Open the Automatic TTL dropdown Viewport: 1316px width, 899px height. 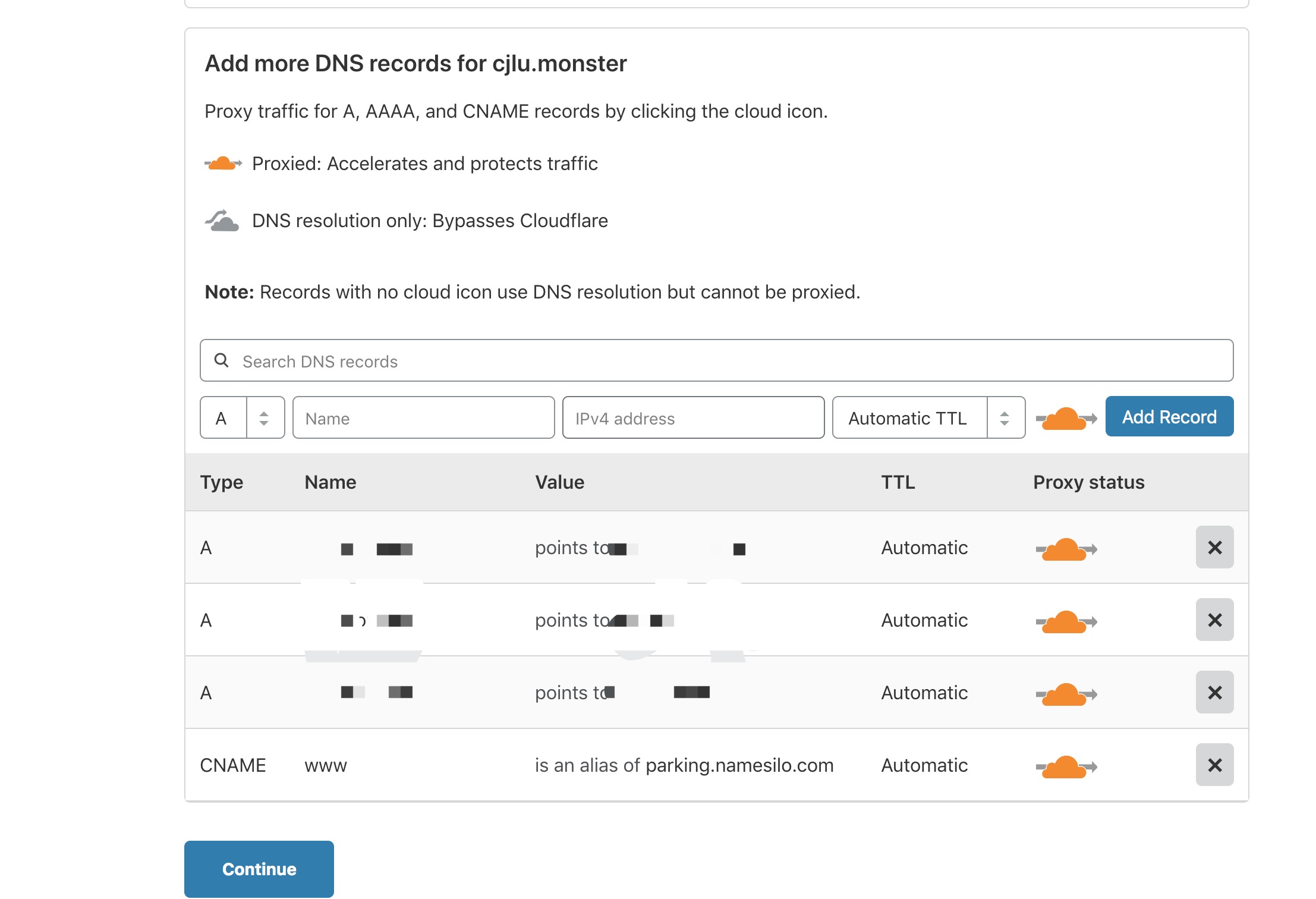coord(928,417)
